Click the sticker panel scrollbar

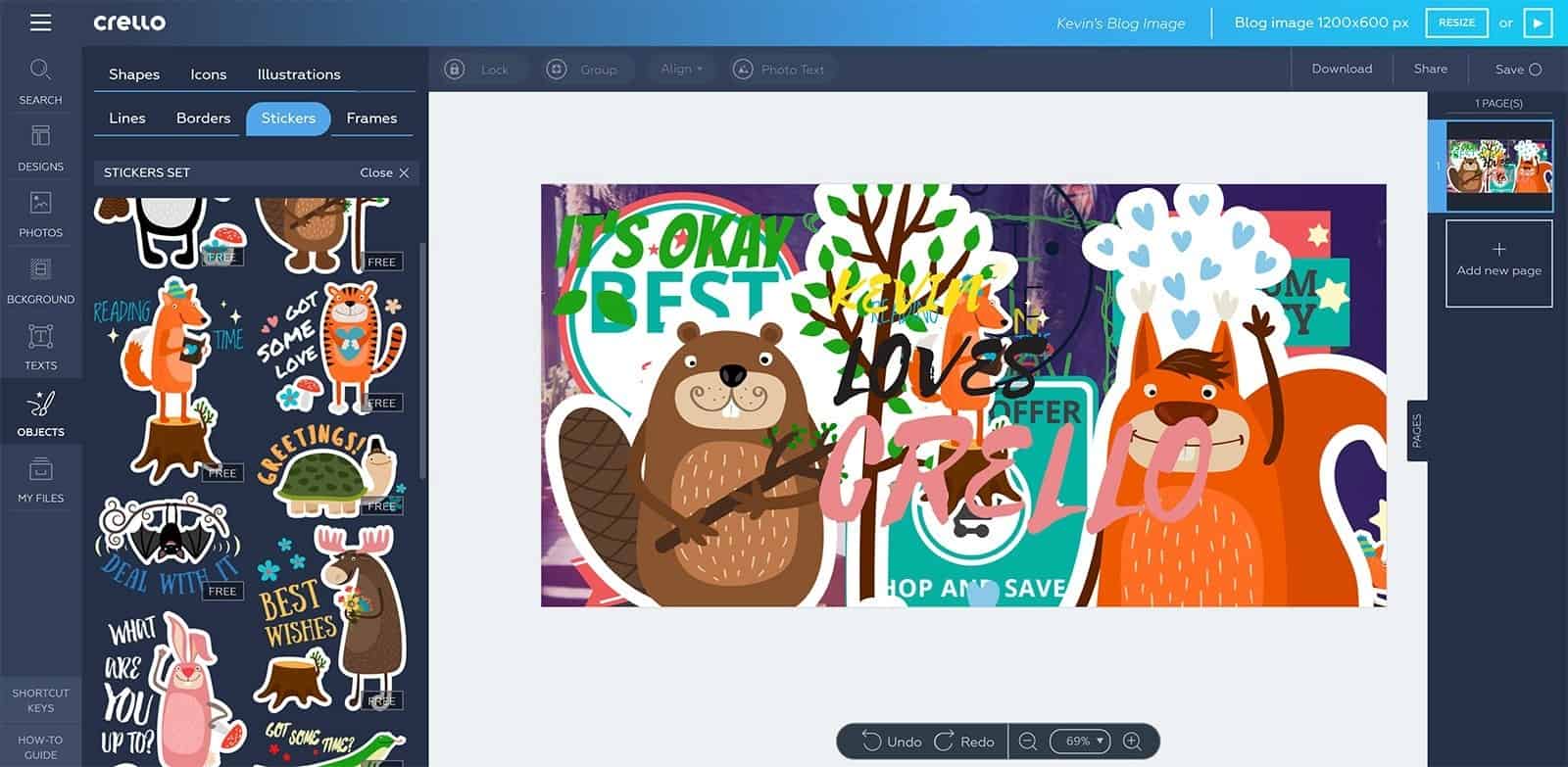(422, 360)
